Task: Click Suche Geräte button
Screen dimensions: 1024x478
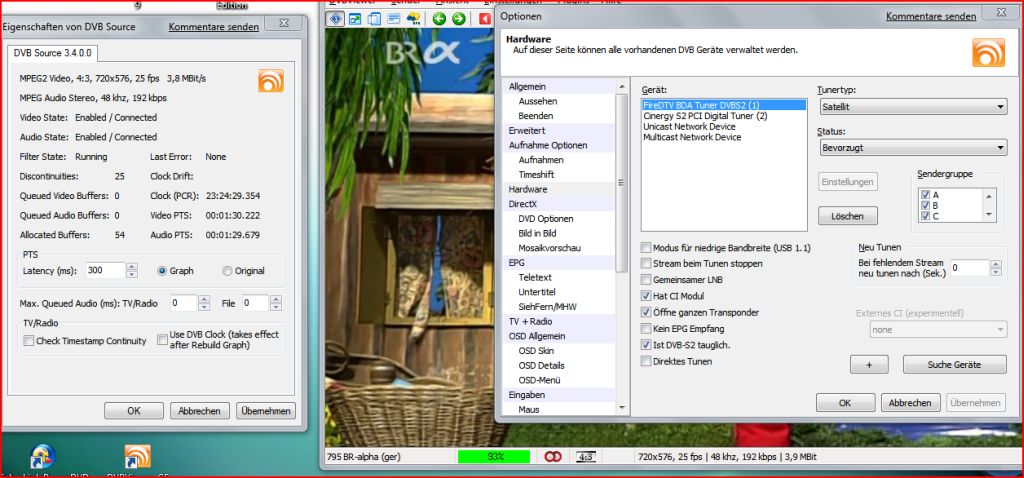Action: click(x=954, y=364)
